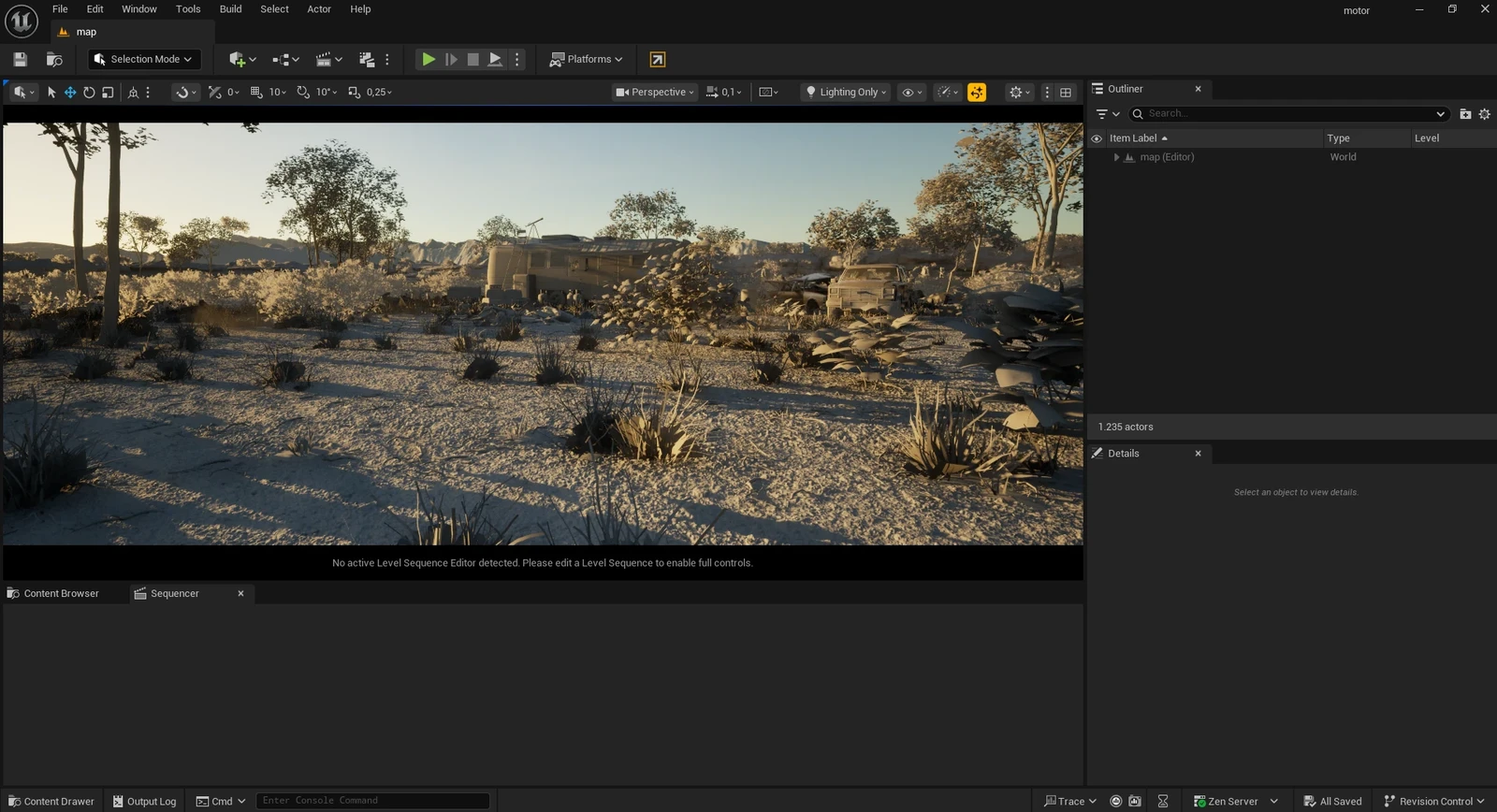Screen dimensions: 1497x812
Task: Expand the map (Editor) tree item
Action: [x=1115, y=157]
